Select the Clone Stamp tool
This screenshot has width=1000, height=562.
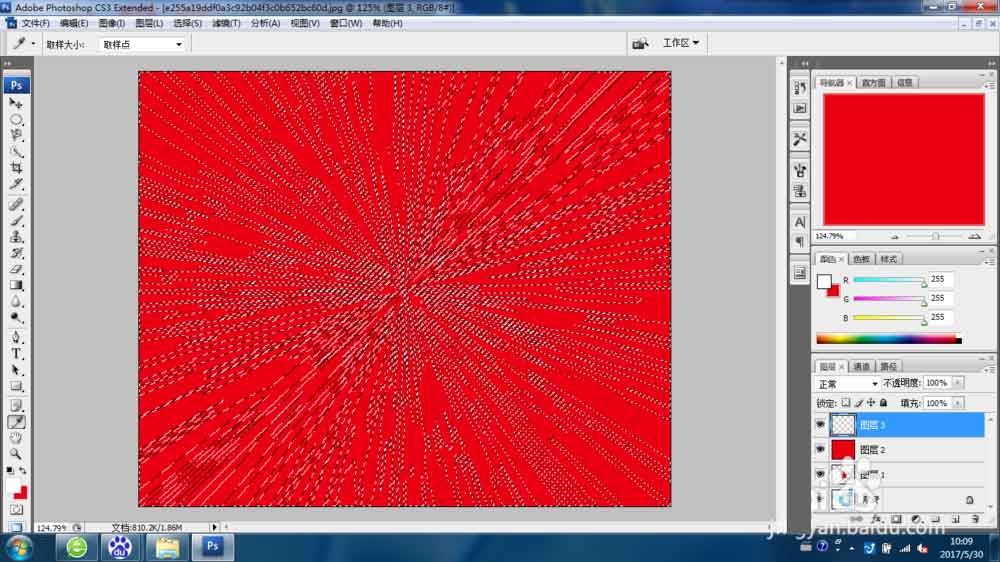16,237
